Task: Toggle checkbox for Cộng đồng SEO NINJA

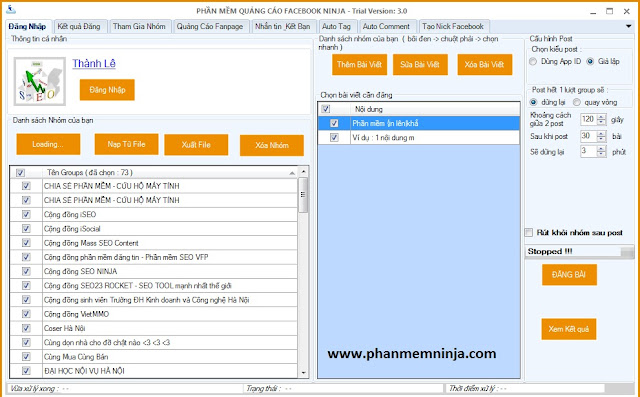Action: [26, 271]
